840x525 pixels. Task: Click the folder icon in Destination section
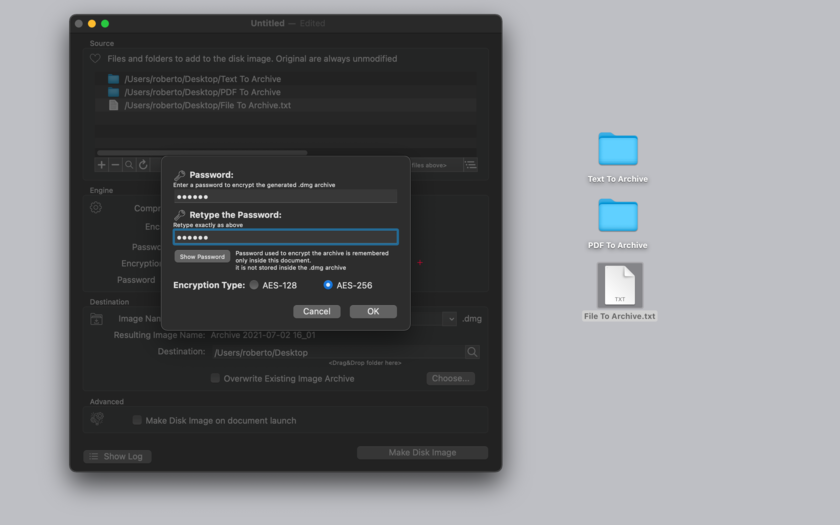coord(96,319)
